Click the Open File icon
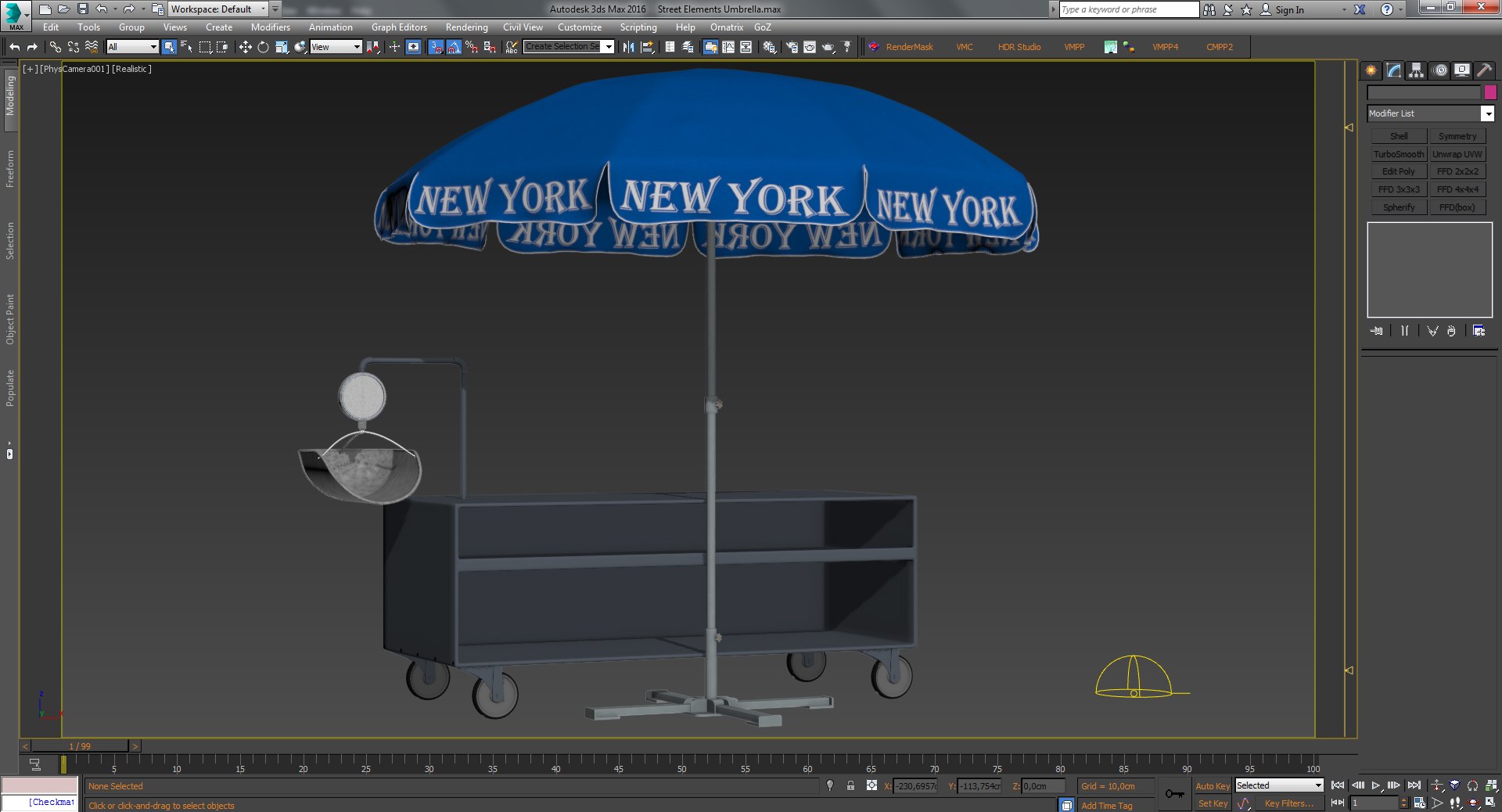This screenshot has width=1502, height=812. [63, 9]
